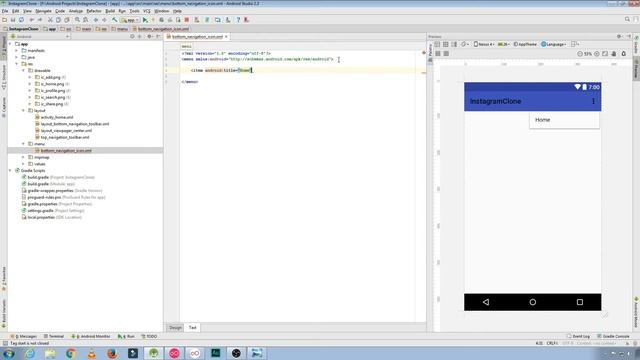Click the Preview panel settings gear icon
The width and height of the screenshot is (640, 360).
coord(619,36)
